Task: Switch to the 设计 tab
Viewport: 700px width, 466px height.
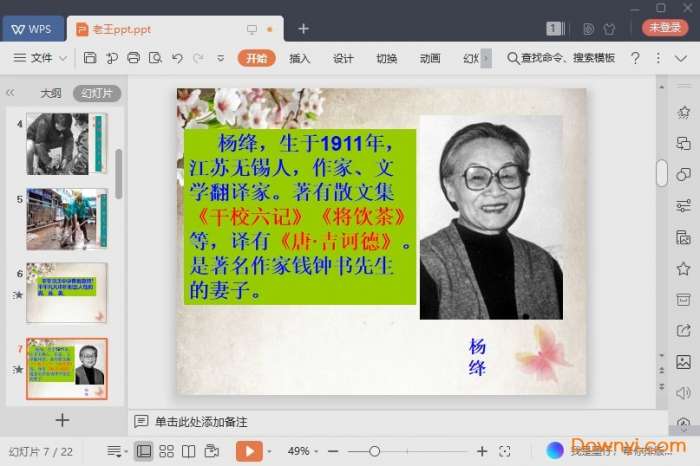Action: click(x=343, y=58)
